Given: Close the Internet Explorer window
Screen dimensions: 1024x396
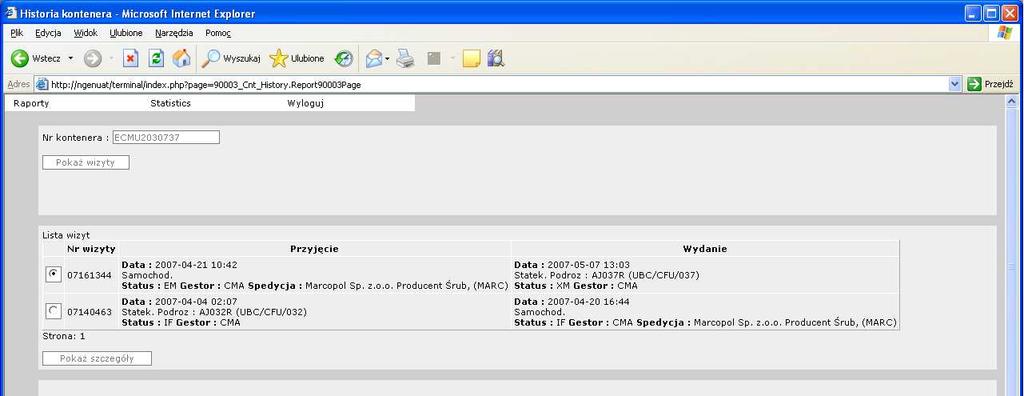Looking at the screenshot, I should (1009, 13).
